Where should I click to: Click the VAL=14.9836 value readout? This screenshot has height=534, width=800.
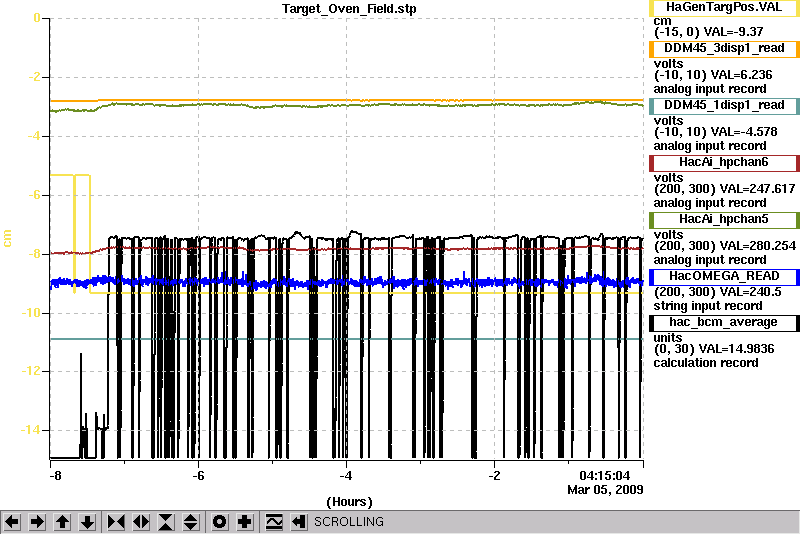[736, 349]
